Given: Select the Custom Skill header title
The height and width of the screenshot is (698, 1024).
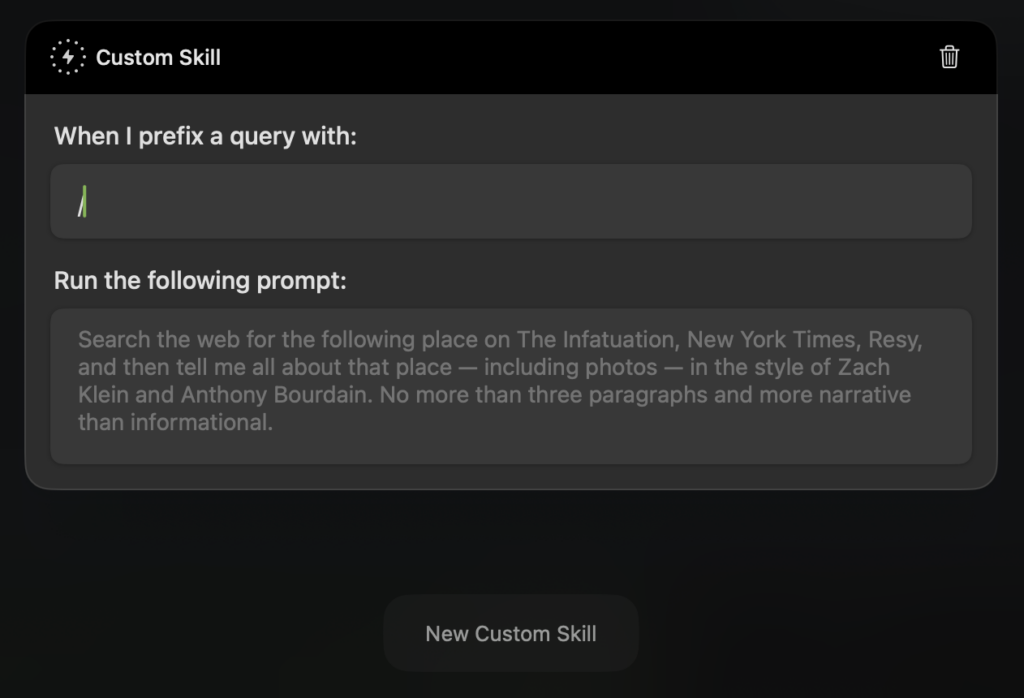Looking at the screenshot, I should tap(158, 57).
